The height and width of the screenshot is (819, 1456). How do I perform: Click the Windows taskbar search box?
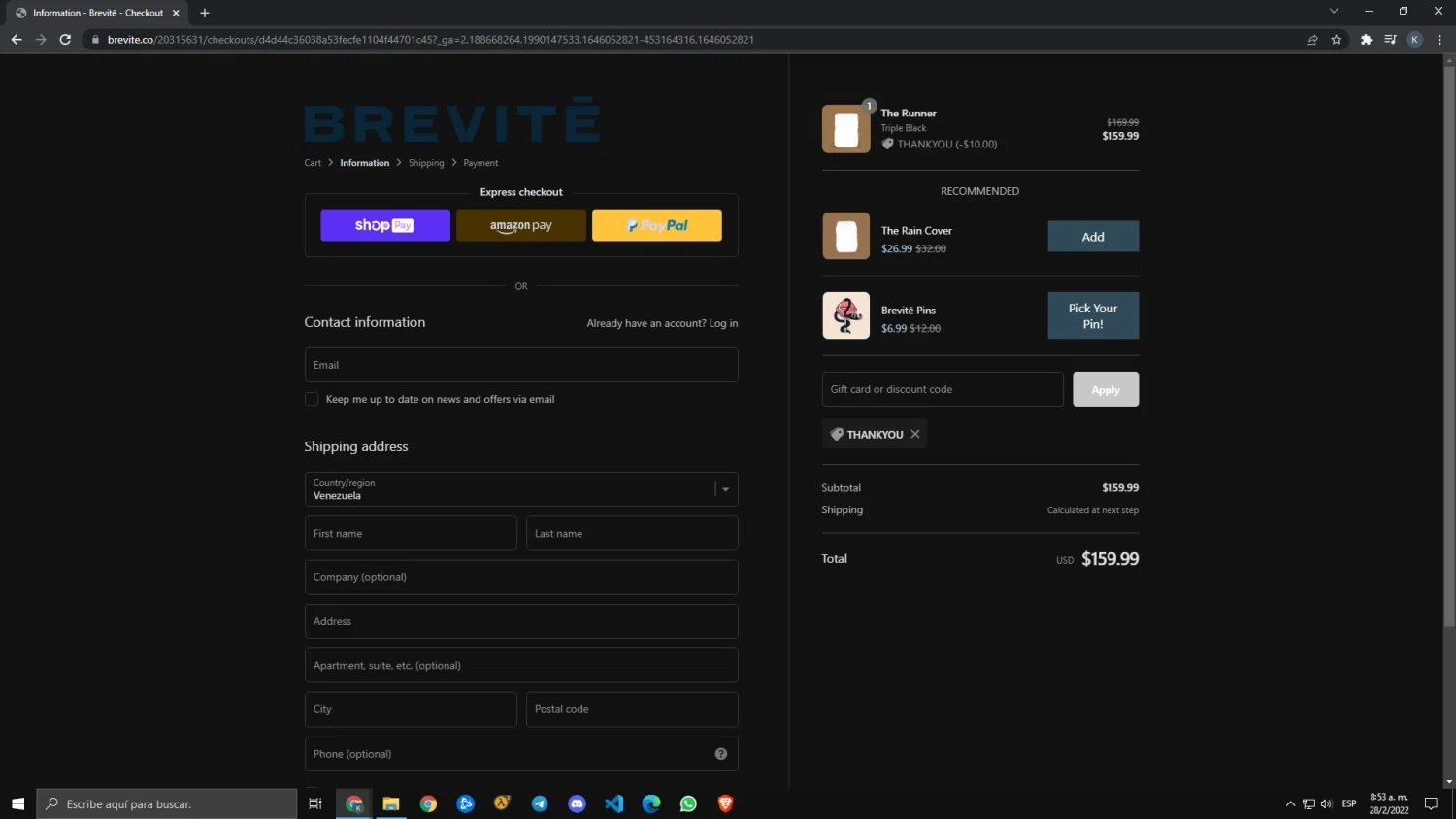[167, 803]
